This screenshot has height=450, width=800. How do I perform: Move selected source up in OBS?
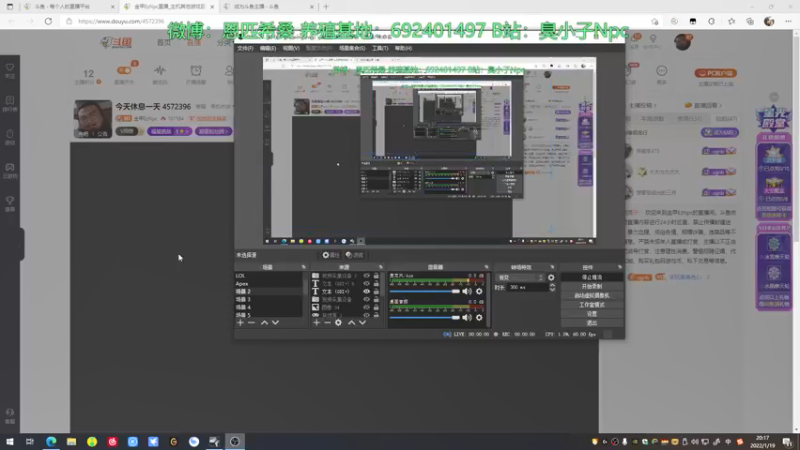(352, 322)
